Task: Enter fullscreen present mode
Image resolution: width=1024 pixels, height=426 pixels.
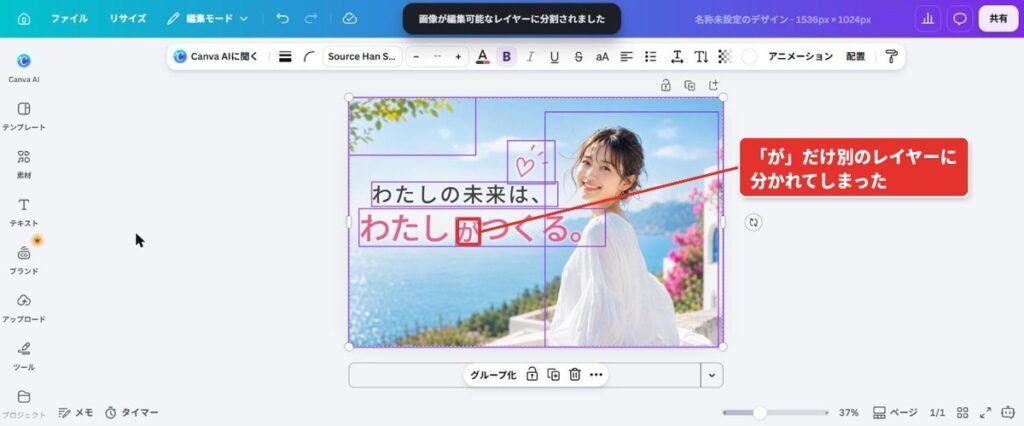Action: click(985, 413)
